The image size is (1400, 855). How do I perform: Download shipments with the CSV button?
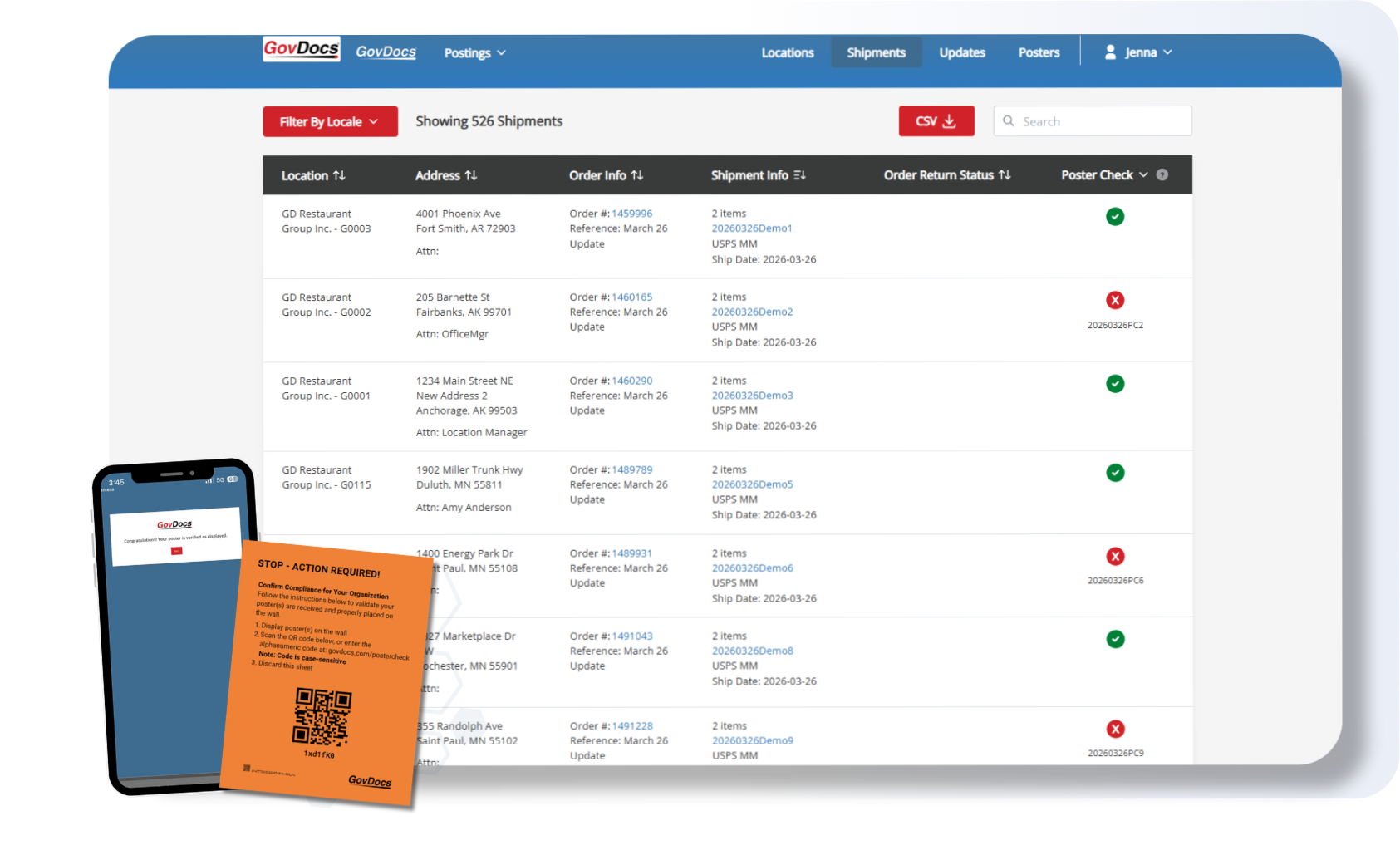click(x=936, y=121)
